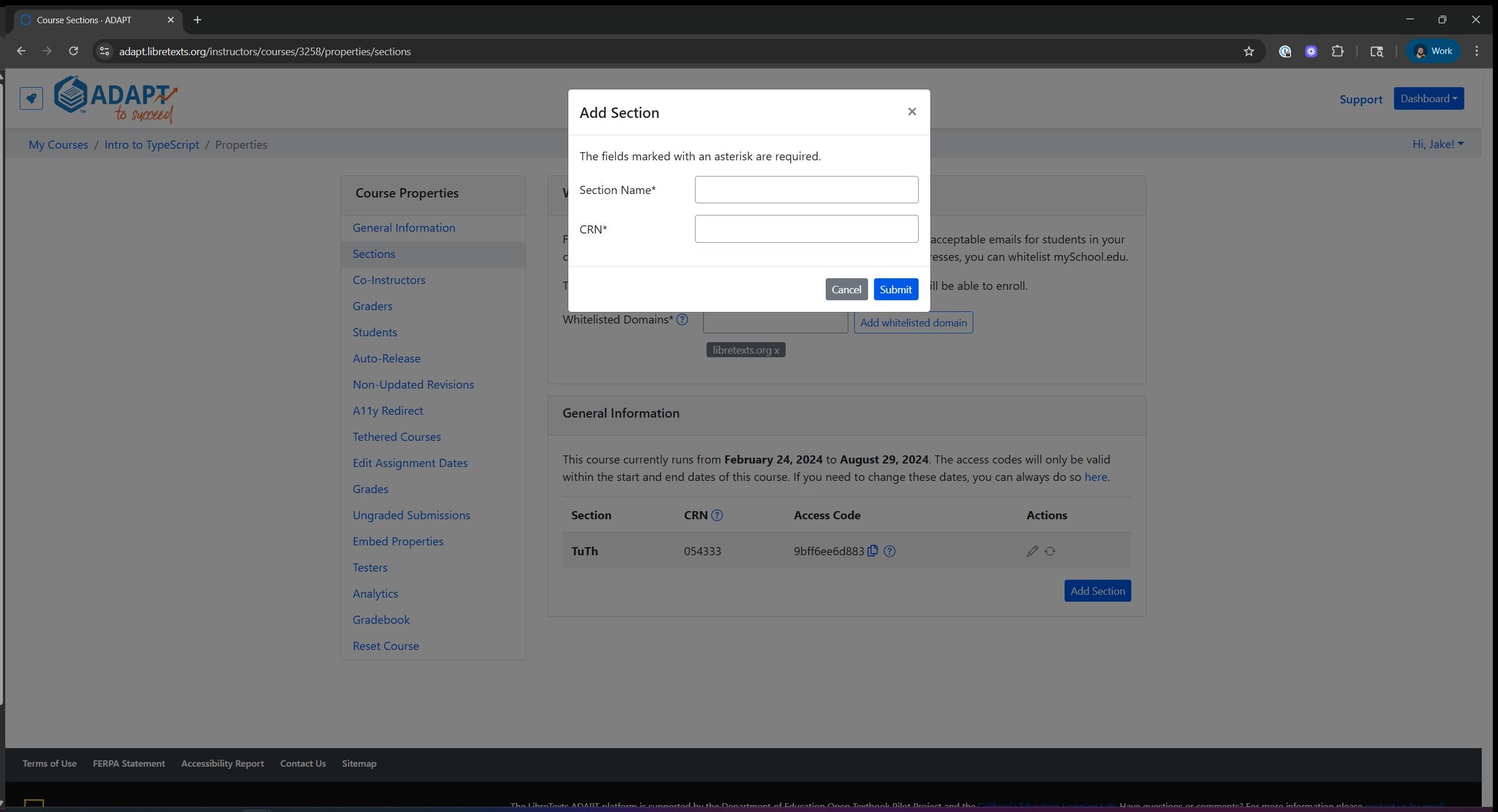Copy the access code 9bff6ee6d883
The height and width of the screenshot is (812, 1498).
[873, 551]
